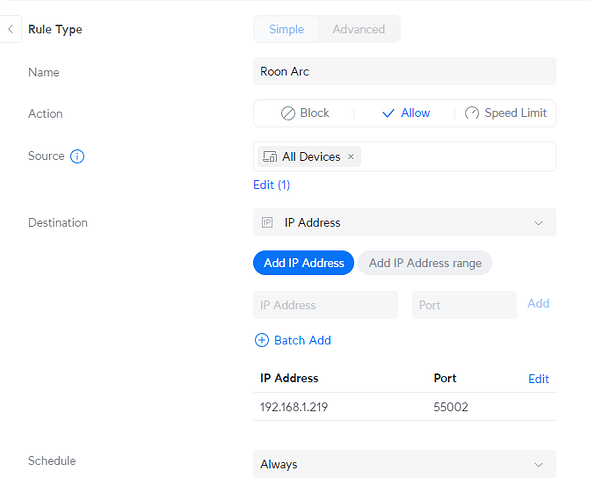Click the Port input field

pos(464,305)
